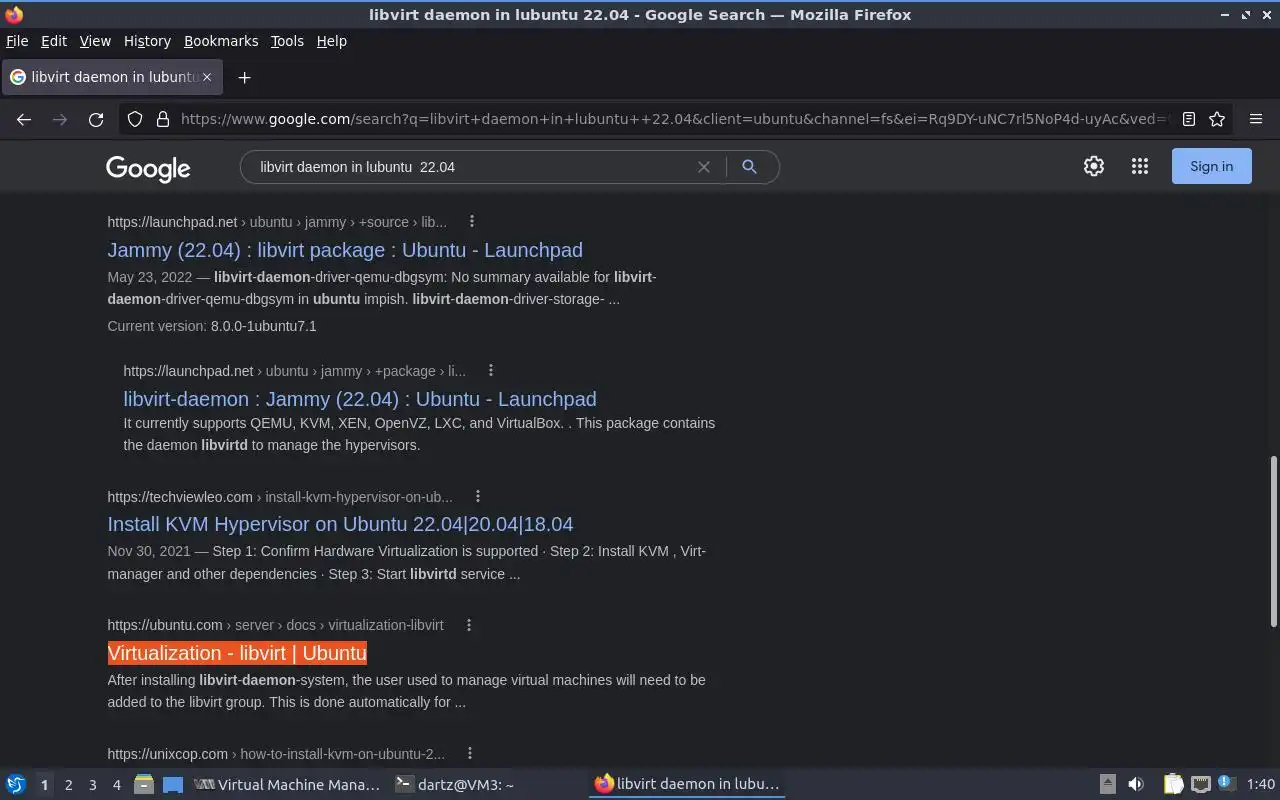Clear the Google search box text
Image resolution: width=1280 pixels, height=800 pixels.
click(x=704, y=167)
